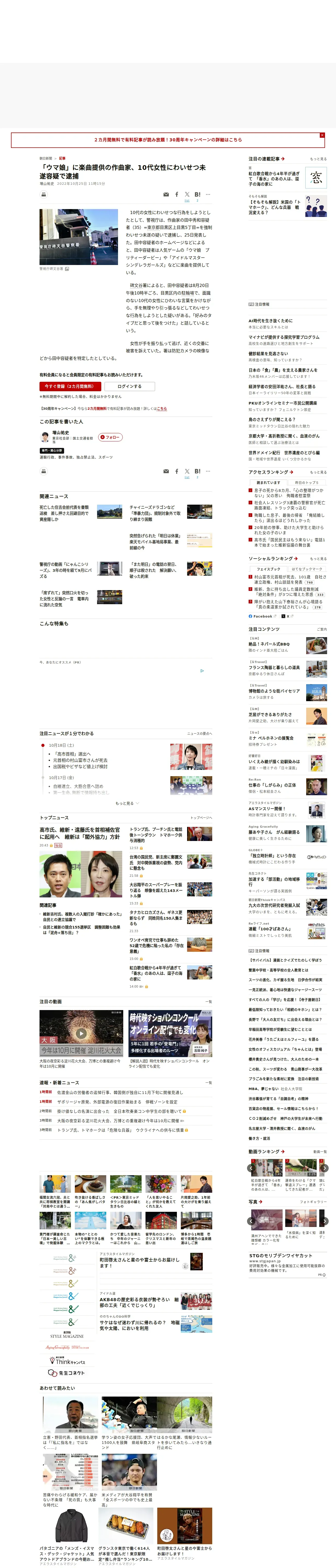This screenshot has height=1568, width=336.
Task: Click the print icon below the article
Action: click(44, 471)
